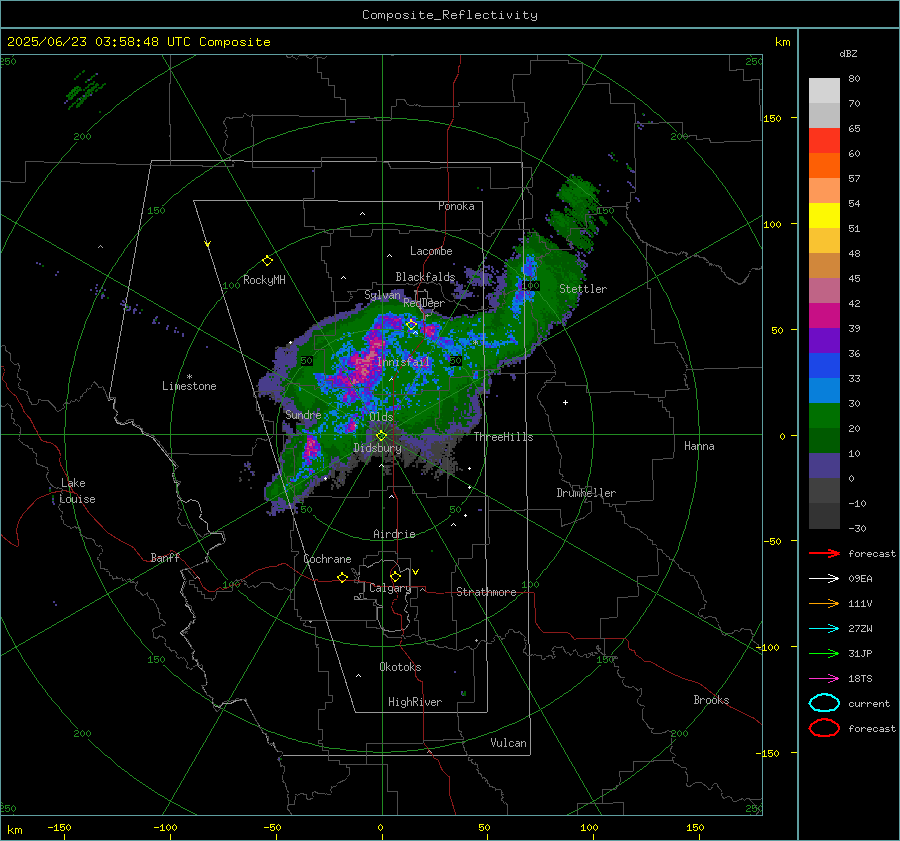Click the yellow diamond marker above Calgary
Viewport: 900px width, 841px height.
[395, 576]
